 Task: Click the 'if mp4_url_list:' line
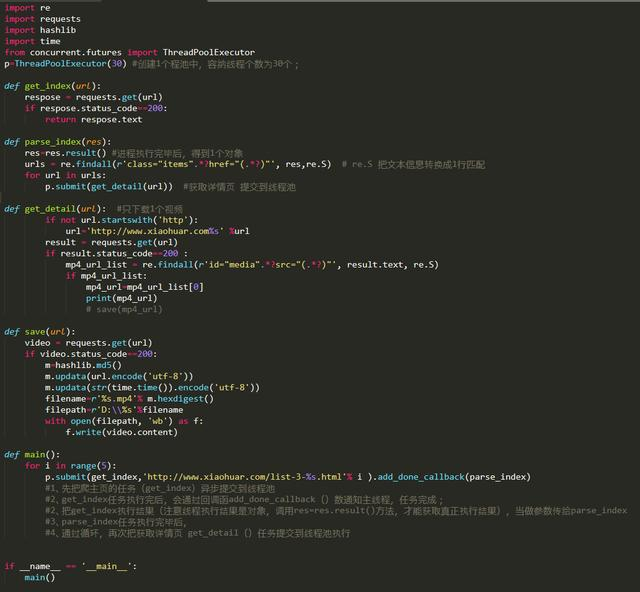coord(106,276)
